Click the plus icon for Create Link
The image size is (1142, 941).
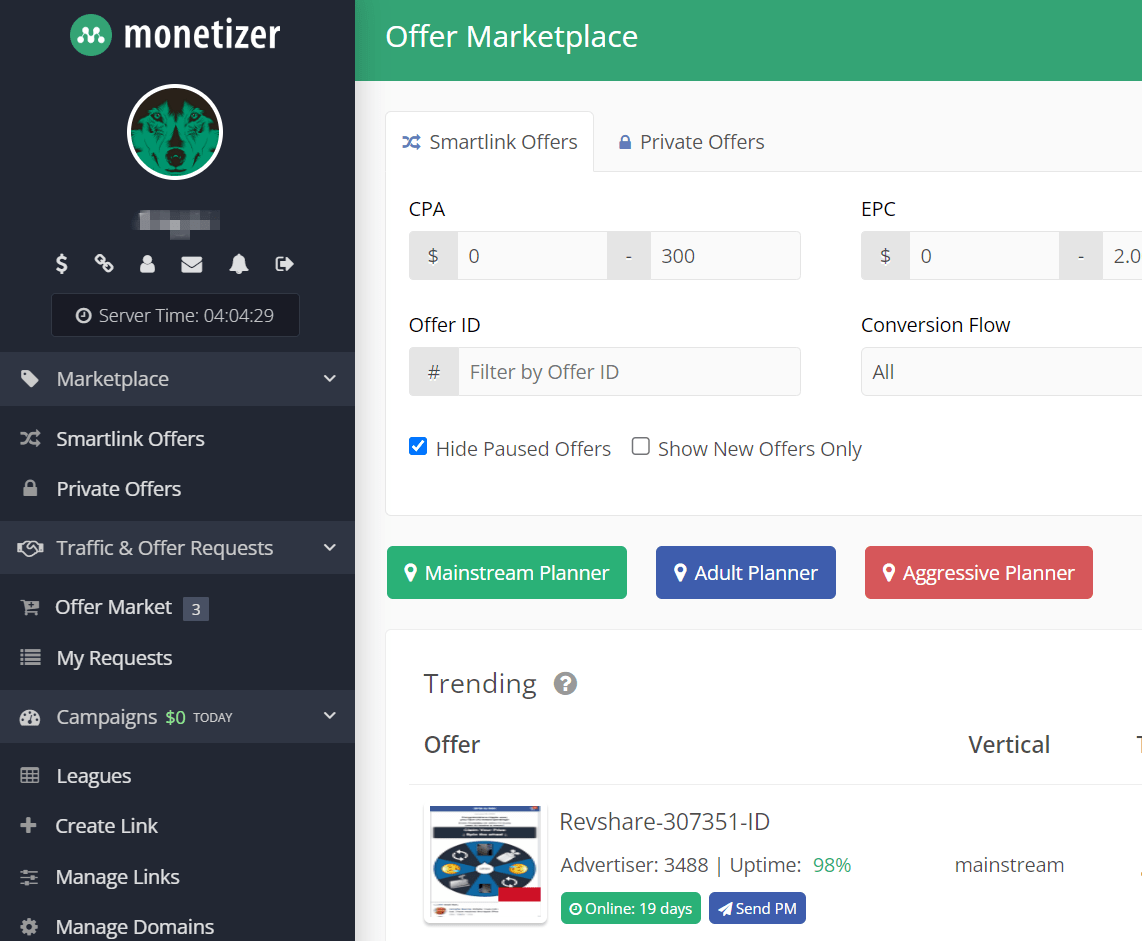[28, 825]
